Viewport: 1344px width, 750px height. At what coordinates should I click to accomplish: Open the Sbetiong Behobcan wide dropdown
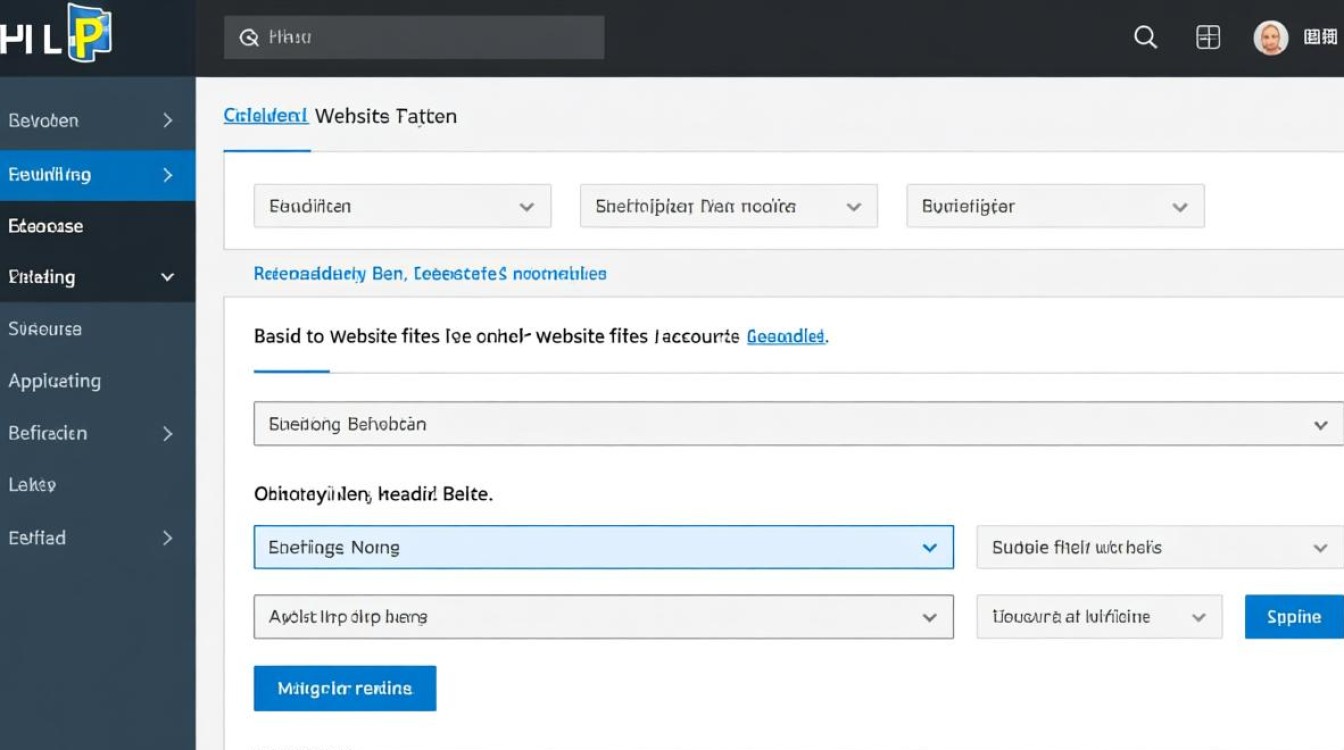797,424
